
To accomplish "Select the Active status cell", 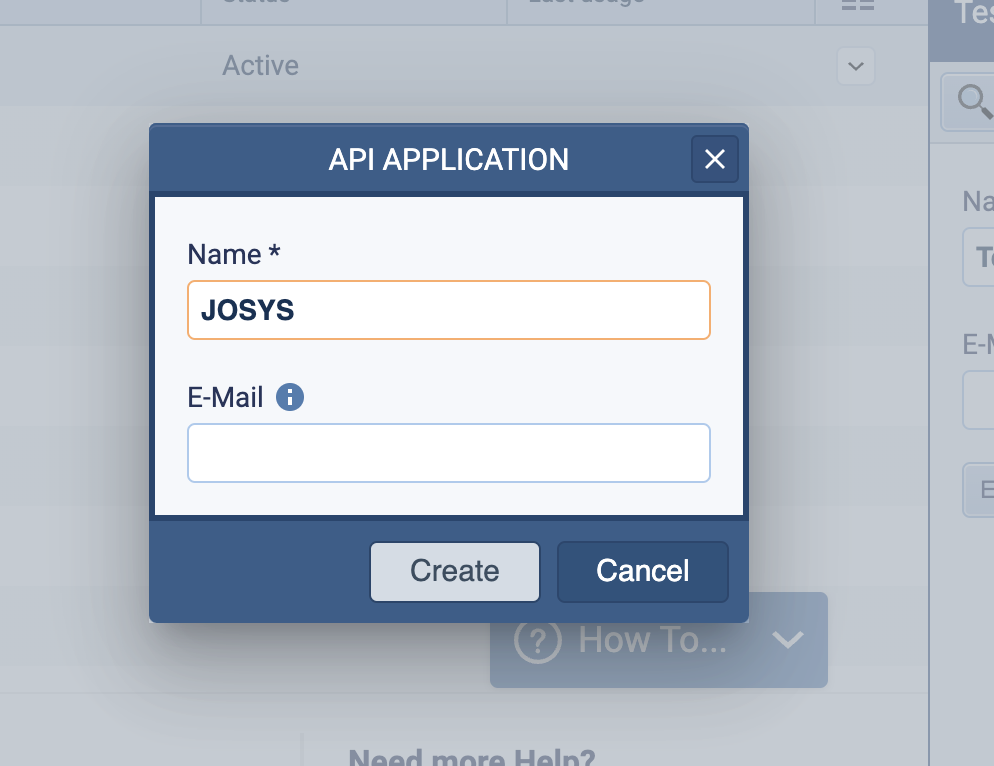I will coord(260,66).
